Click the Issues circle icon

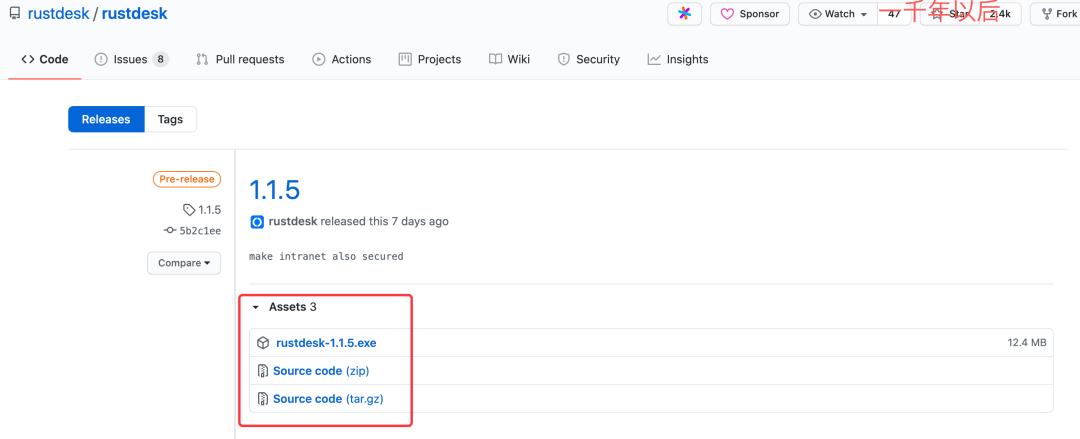[101, 59]
